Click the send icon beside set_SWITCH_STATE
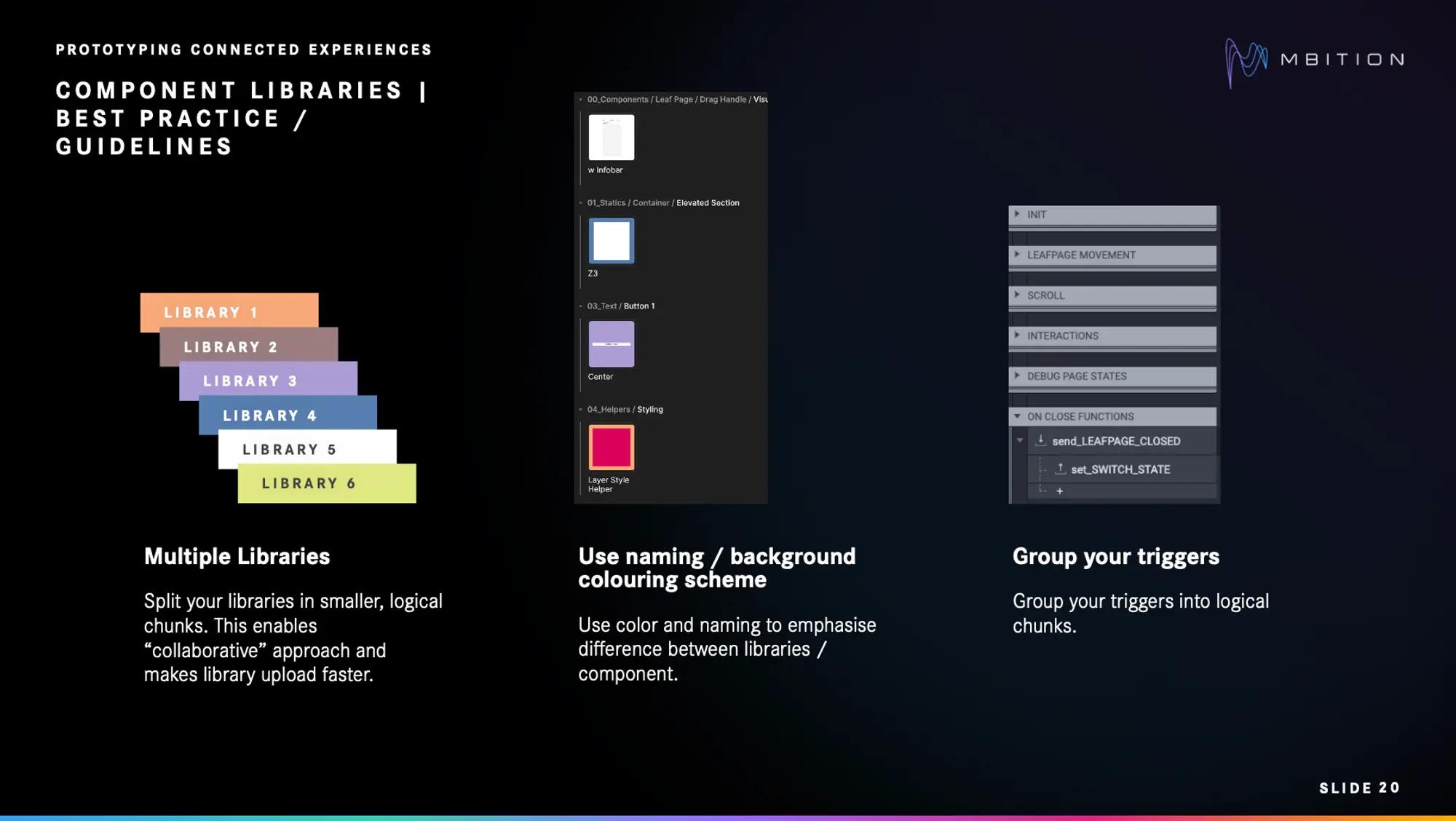This screenshot has width=1456, height=821. (1061, 469)
